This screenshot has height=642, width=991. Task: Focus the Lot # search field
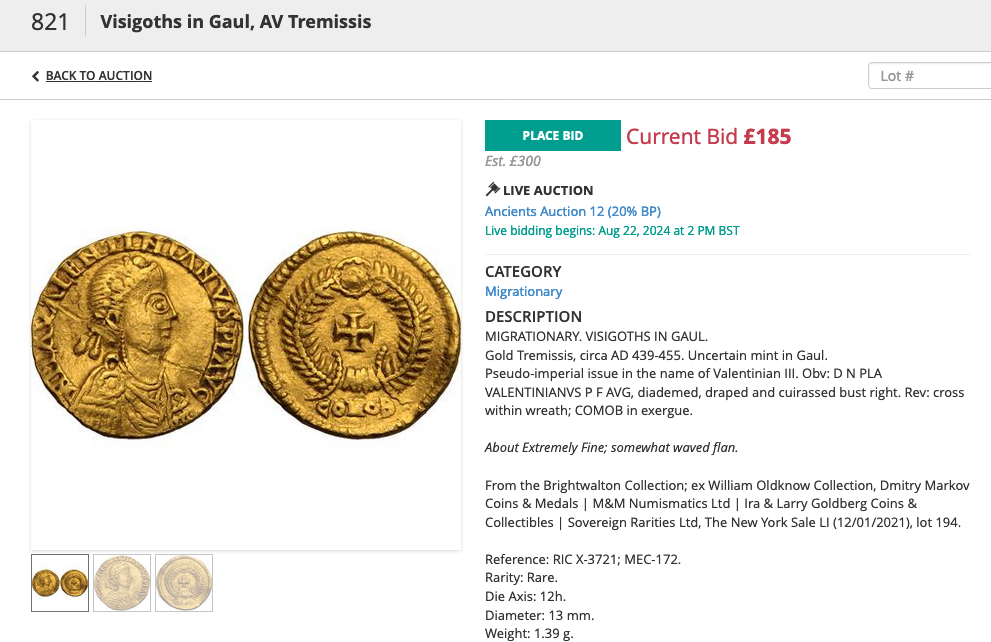[930, 76]
